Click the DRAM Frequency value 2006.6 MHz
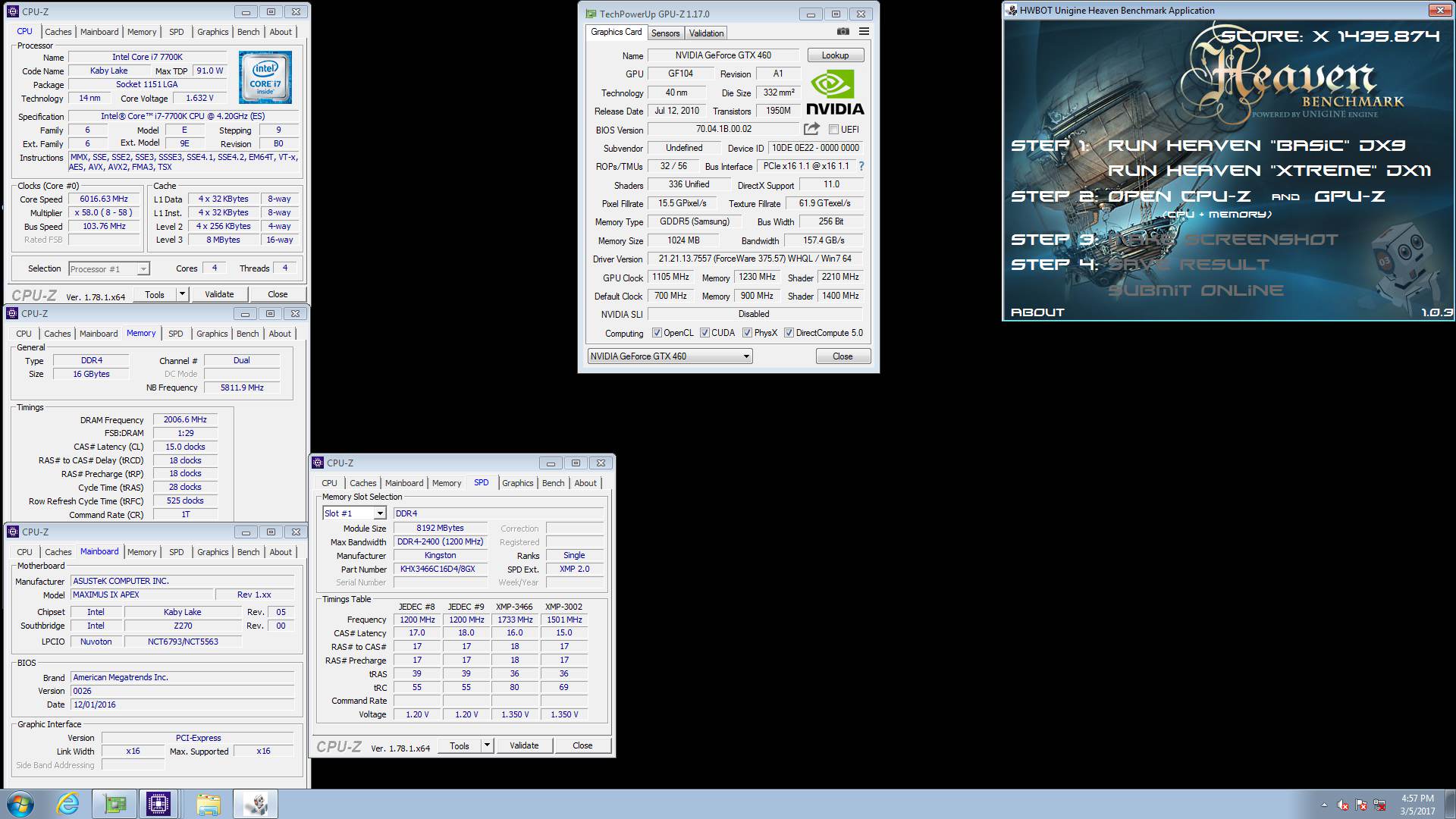 tap(185, 419)
